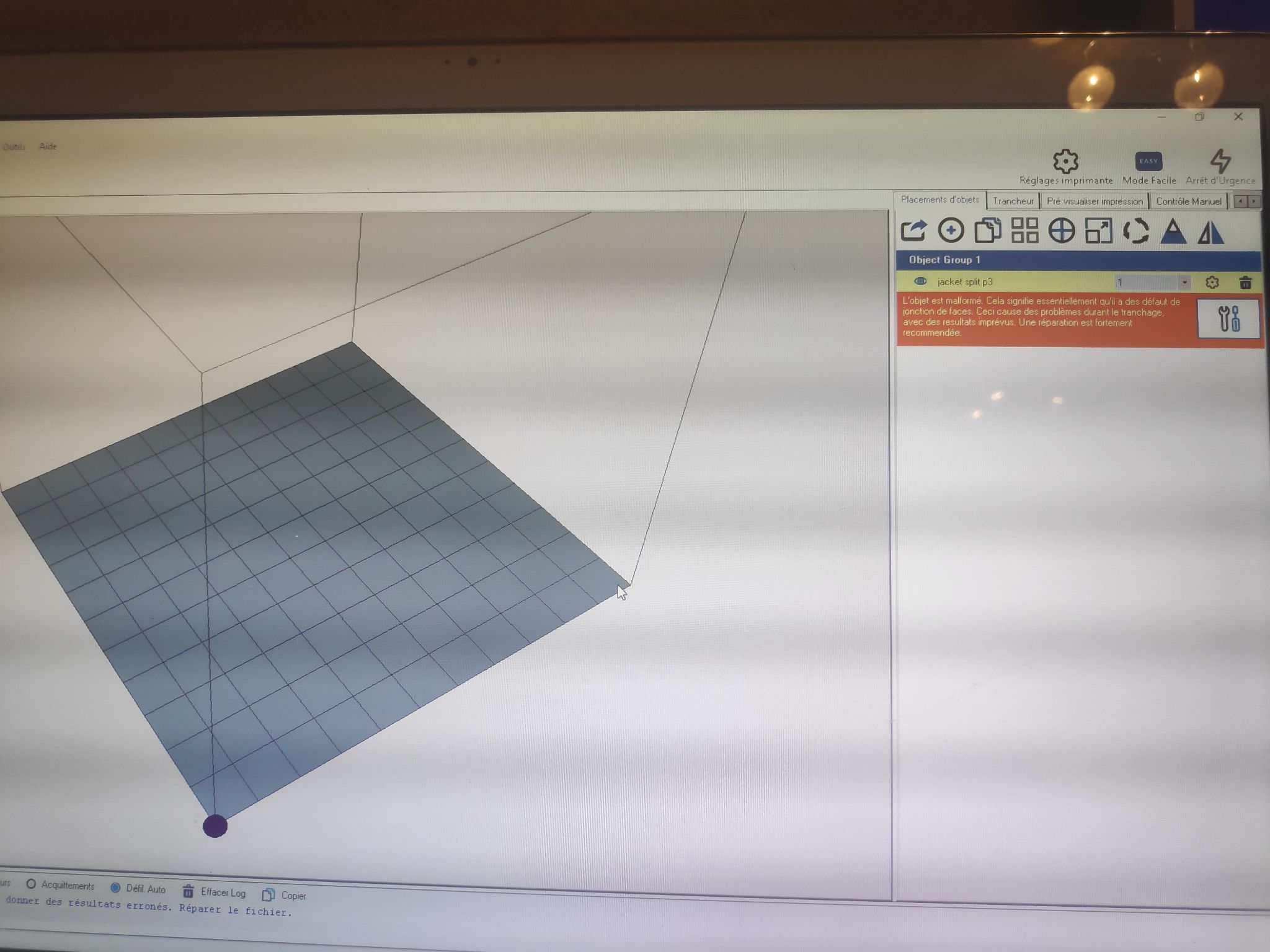Click Arrêt d'Urgence
This screenshot has width=1270, height=952.
[x=1220, y=167]
